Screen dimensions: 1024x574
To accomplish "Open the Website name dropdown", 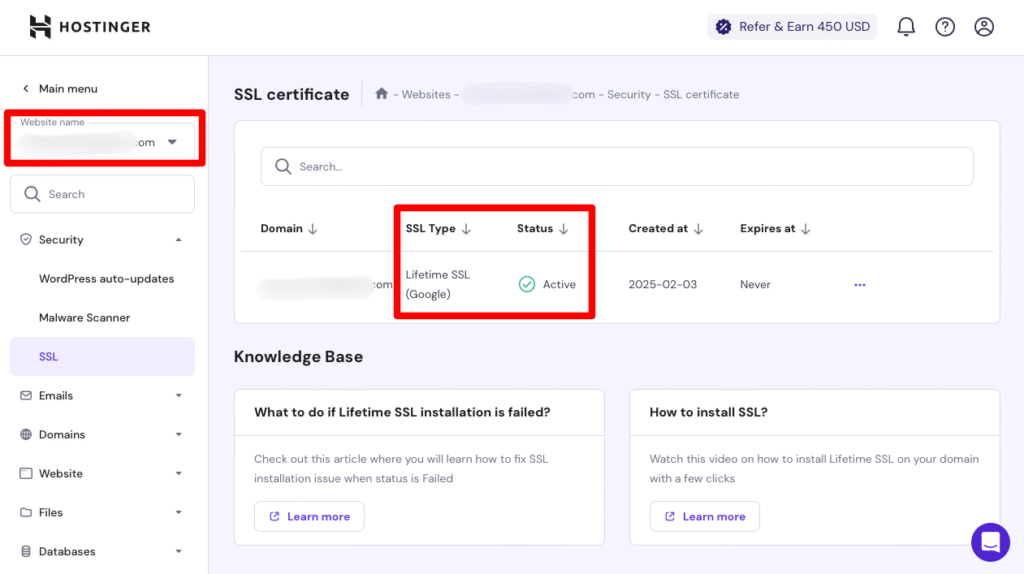I will pyautogui.click(x=172, y=142).
